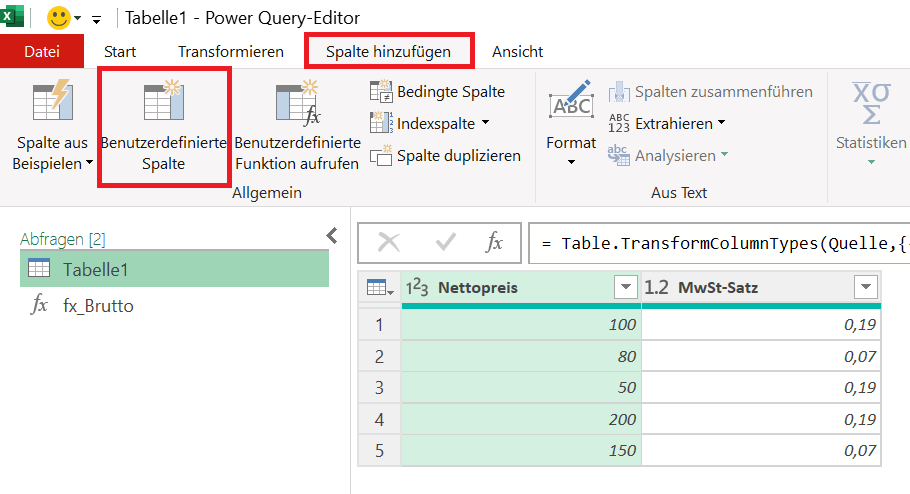Open the Nettopreis column filter dropdown
The image size is (910, 494).
626,287
